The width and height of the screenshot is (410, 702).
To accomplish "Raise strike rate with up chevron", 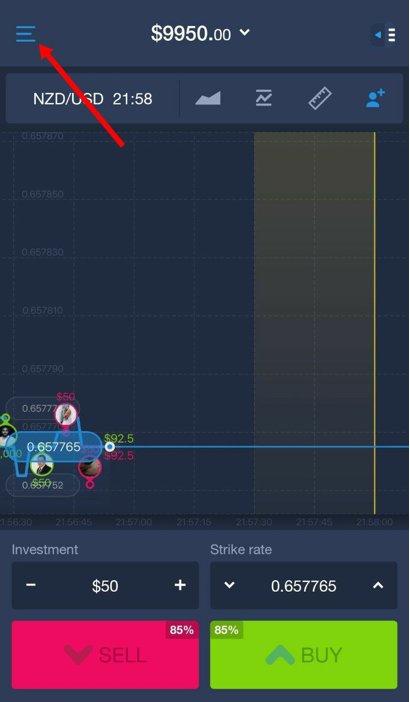I will (x=378, y=585).
